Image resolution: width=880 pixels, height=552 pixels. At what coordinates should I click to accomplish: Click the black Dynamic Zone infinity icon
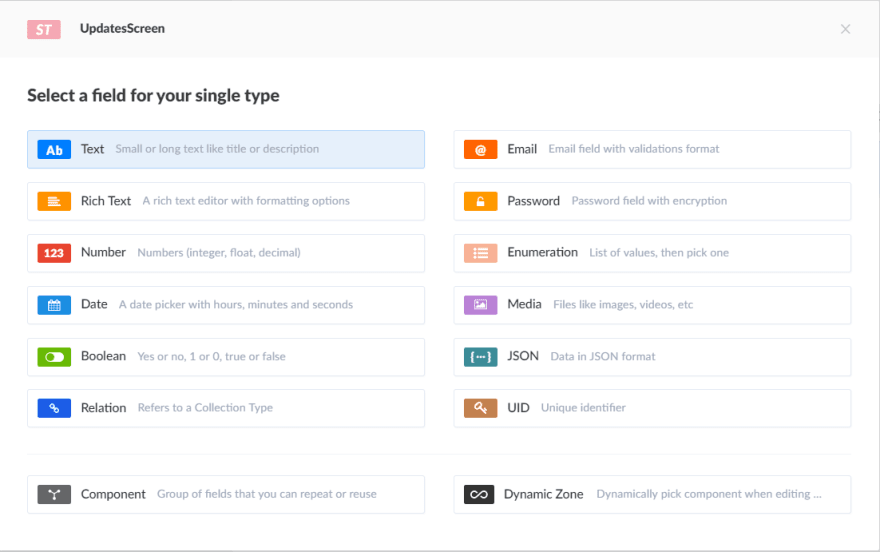pyautogui.click(x=479, y=494)
